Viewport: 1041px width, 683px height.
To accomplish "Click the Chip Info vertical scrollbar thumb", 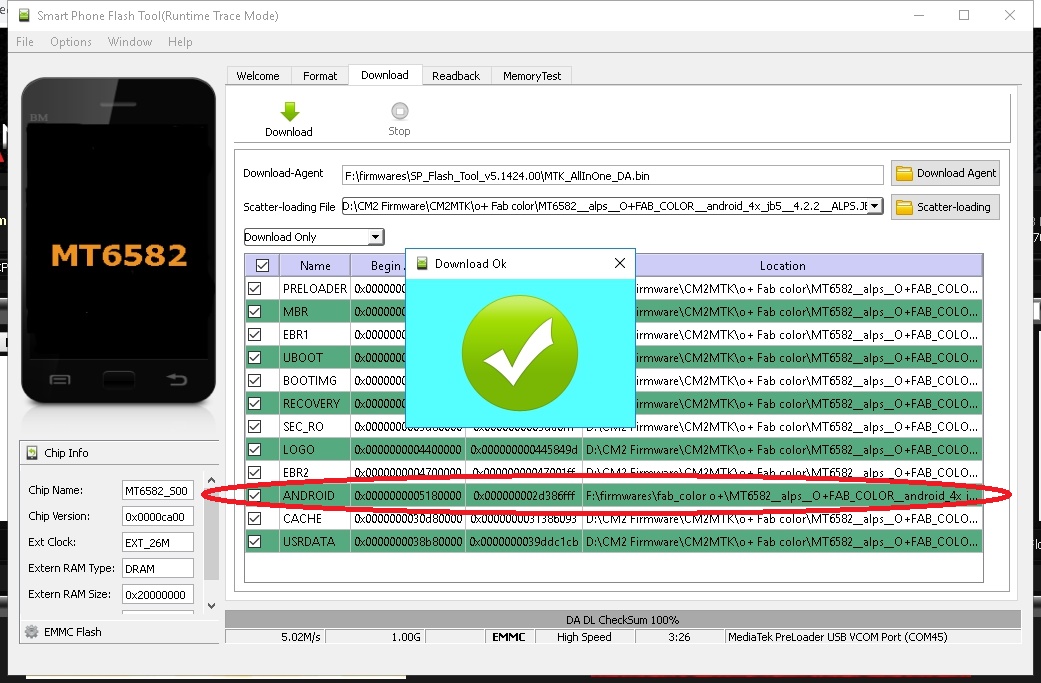I will (211, 534).
